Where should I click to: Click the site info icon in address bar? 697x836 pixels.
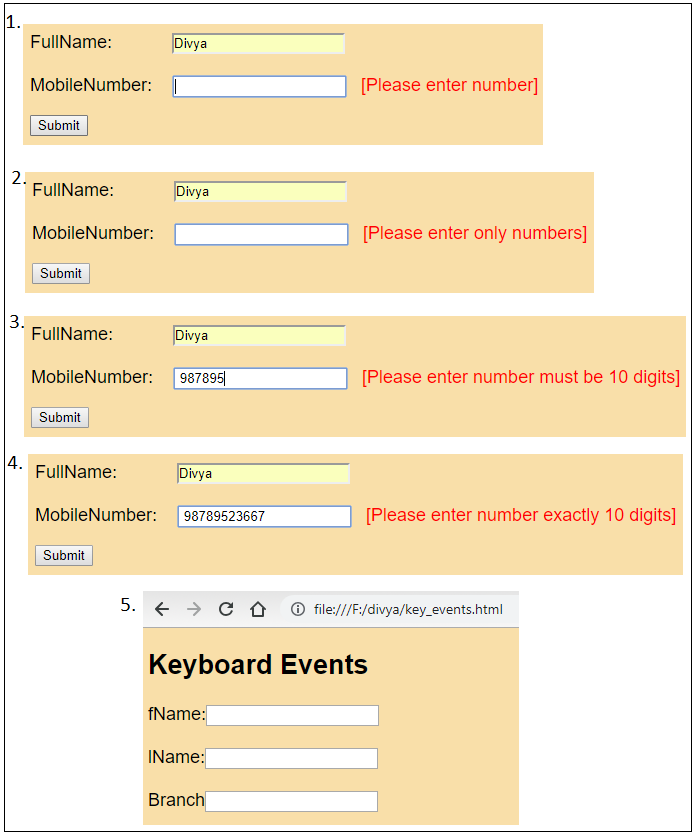pyautogui.click(x=298, y=609)
